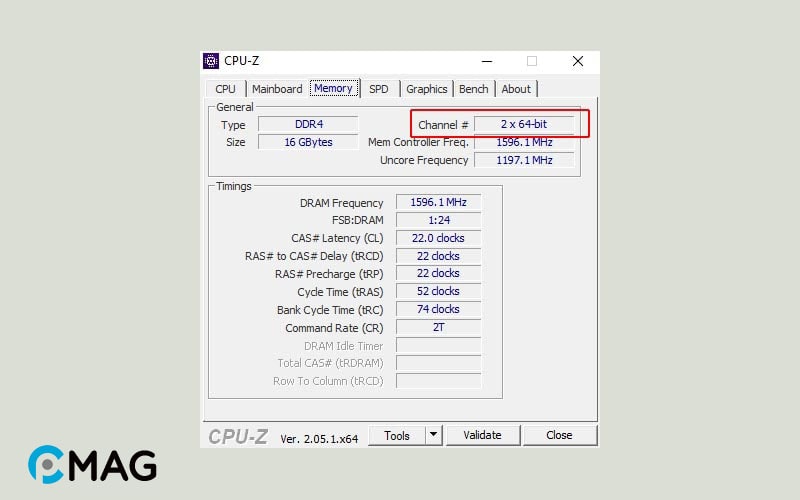Click the Close button at bottom
800x500 pixels.
[559, 435]
